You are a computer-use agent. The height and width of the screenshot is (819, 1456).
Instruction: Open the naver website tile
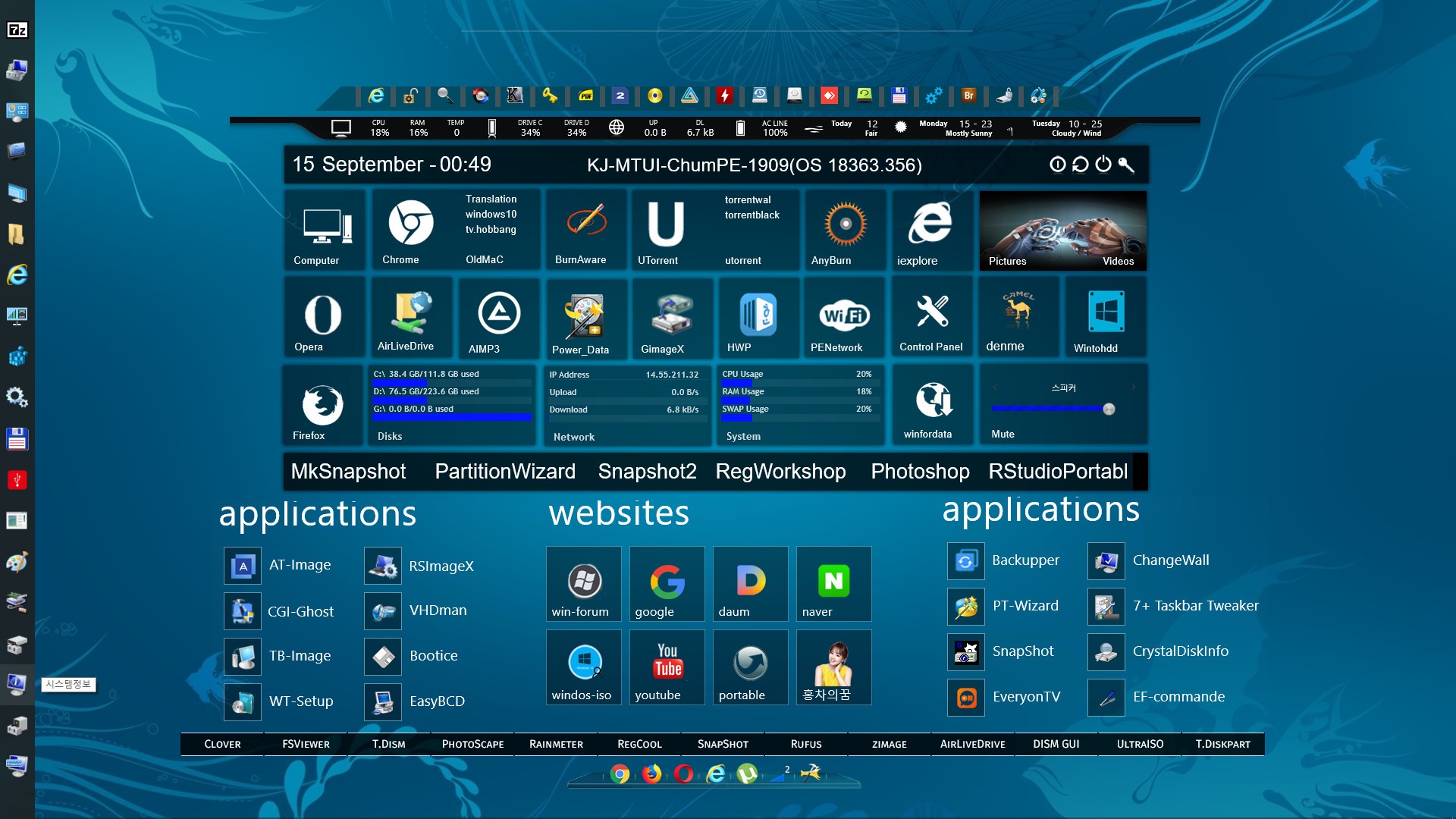click(x=833, y=584)
